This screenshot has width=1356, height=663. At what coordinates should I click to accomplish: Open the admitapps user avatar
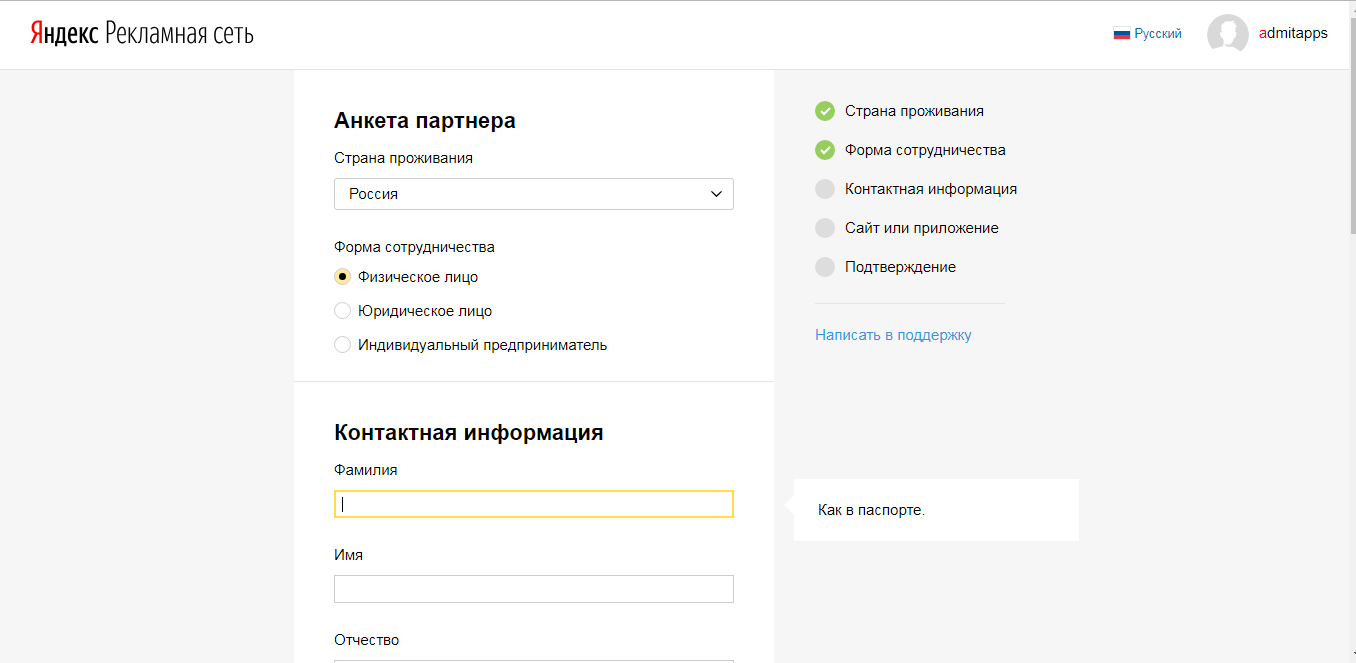[x=1227, y=34]
